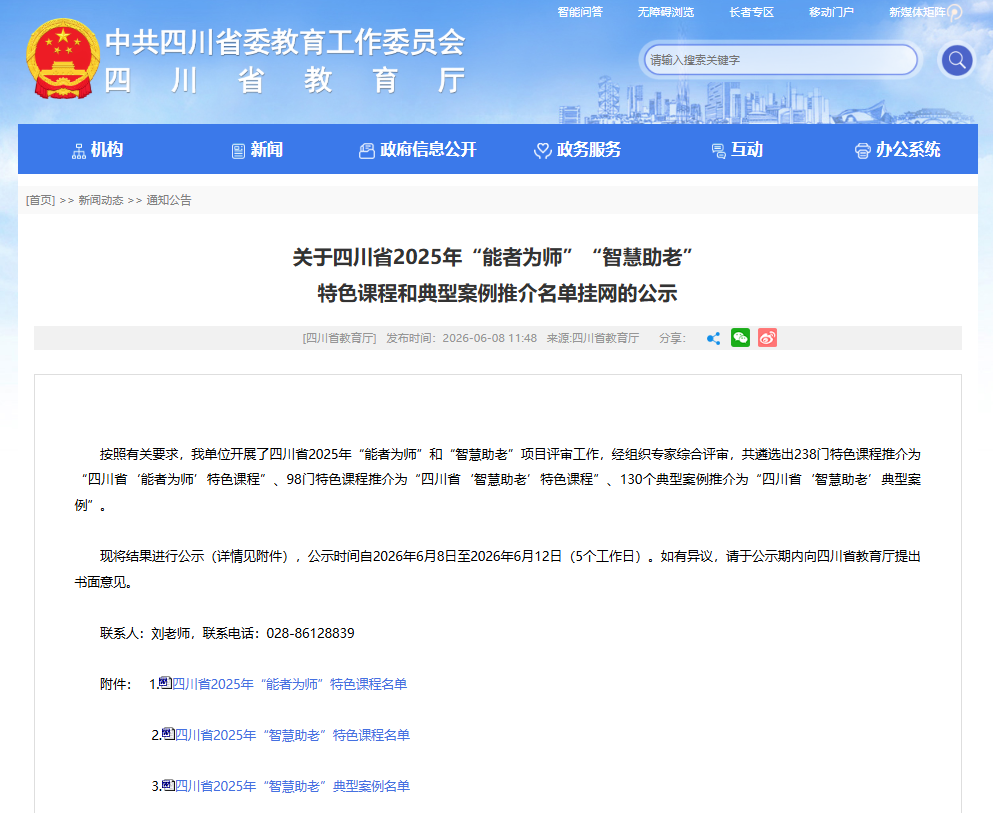Open the 智能问答 link
Image resolution: width=993 pixels, height=813 pixels.
click(x=580, y=12)
